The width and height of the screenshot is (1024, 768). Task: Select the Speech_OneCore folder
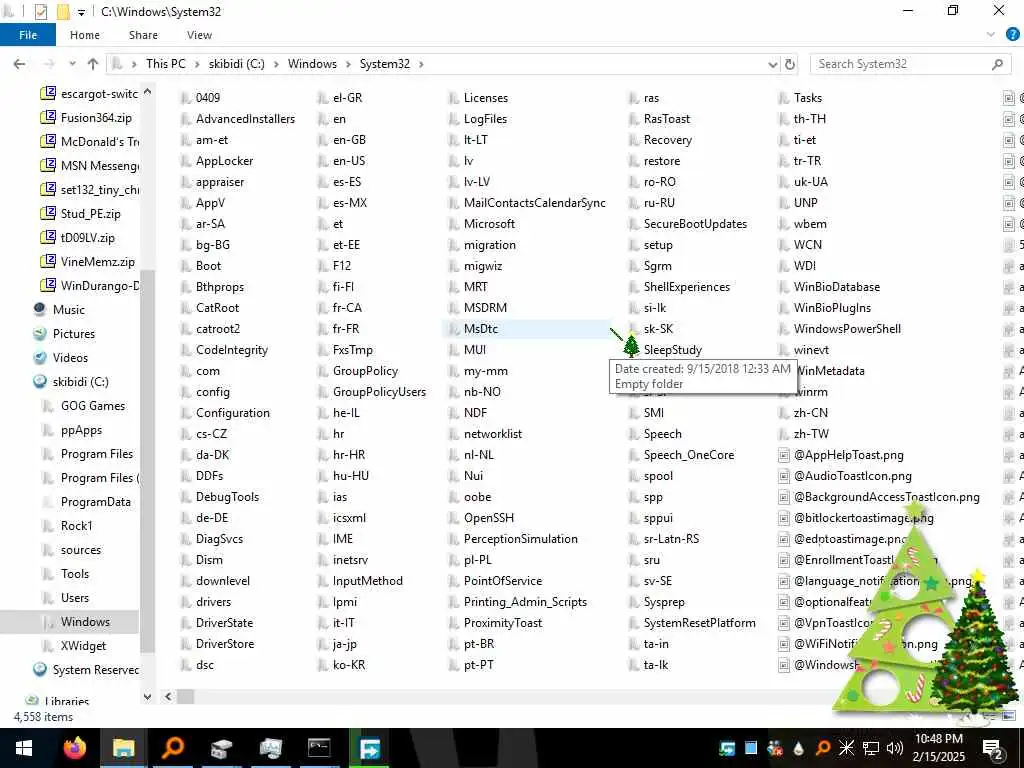click(x=688, y=455)
